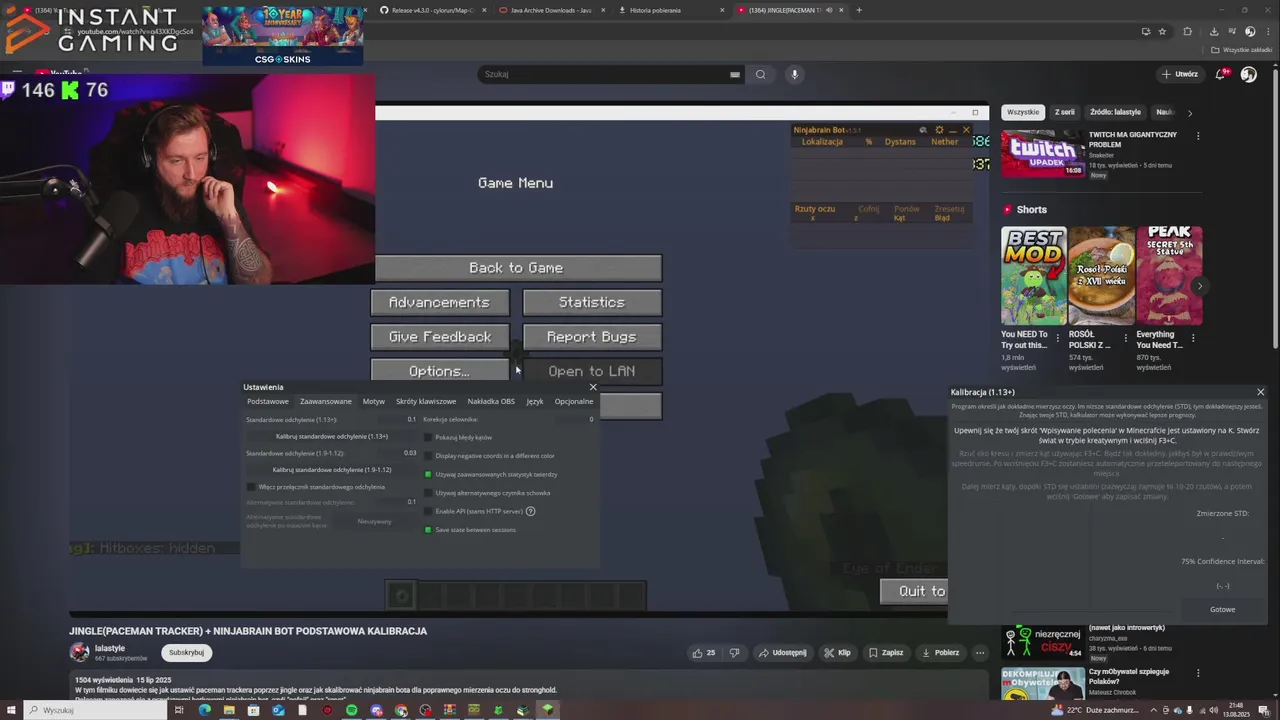Open the Język settings tab

(x=535, y=401)
